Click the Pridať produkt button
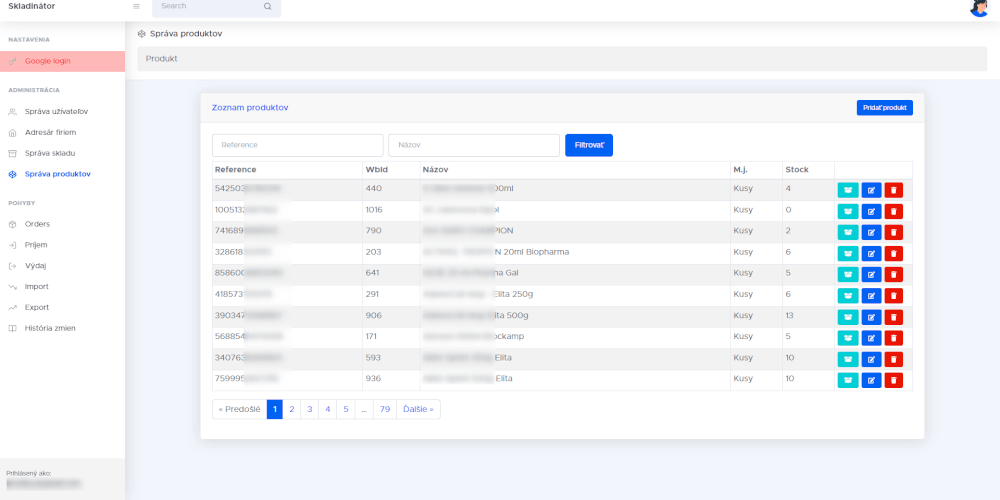Screen dimensions: 1000x500 (884, 108)
